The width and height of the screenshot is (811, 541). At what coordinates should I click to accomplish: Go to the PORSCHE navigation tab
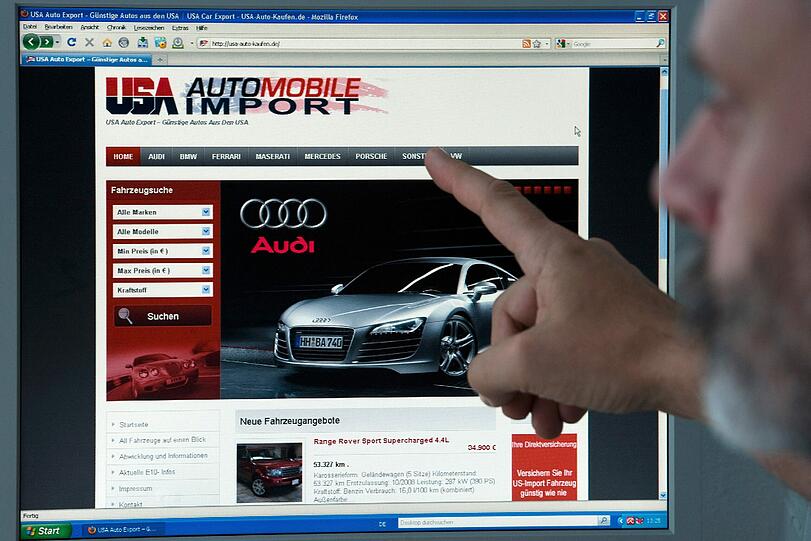click(371, 156)
